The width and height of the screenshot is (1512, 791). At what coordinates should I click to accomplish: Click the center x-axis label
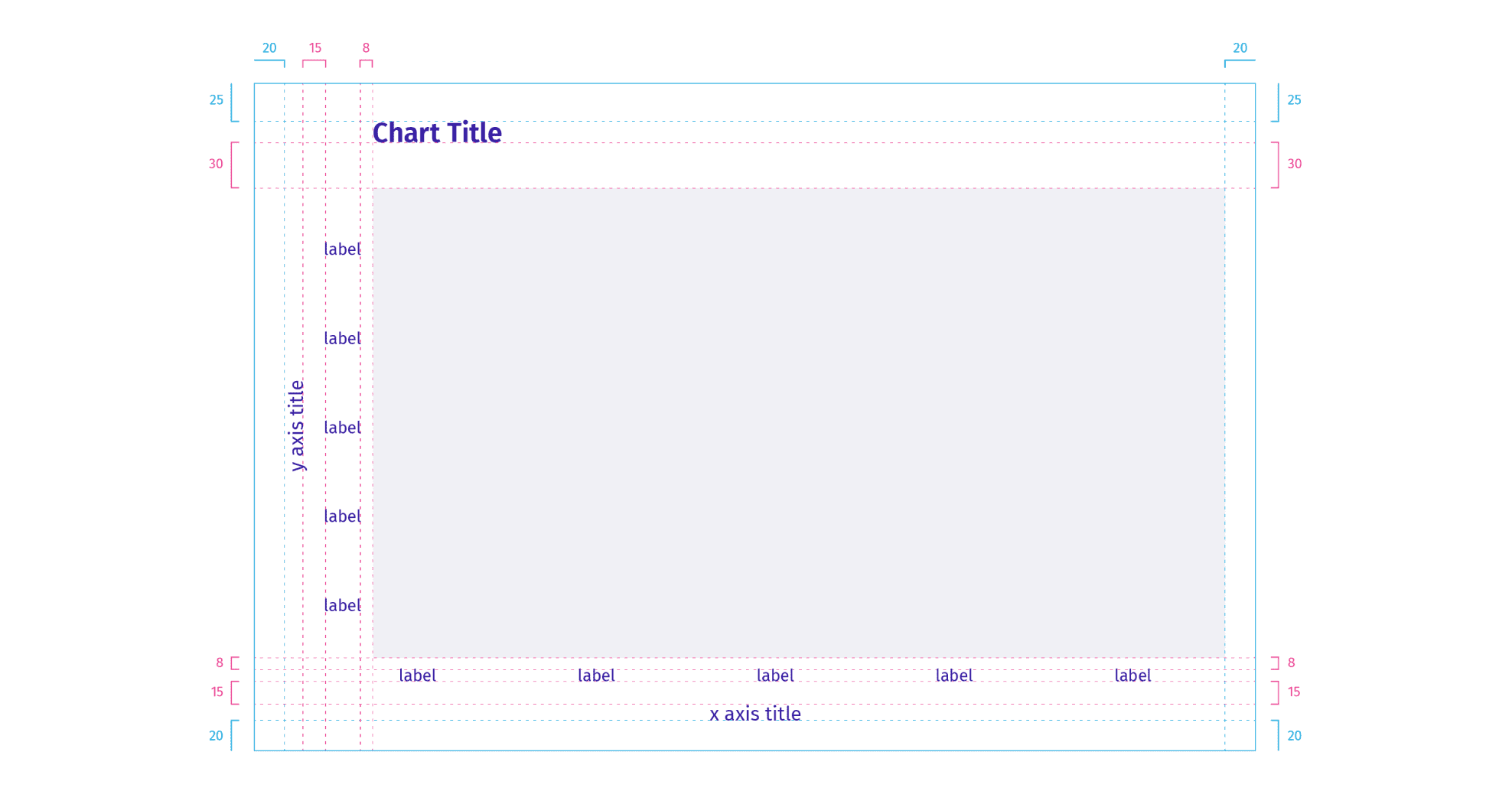[x=775, y=675]
